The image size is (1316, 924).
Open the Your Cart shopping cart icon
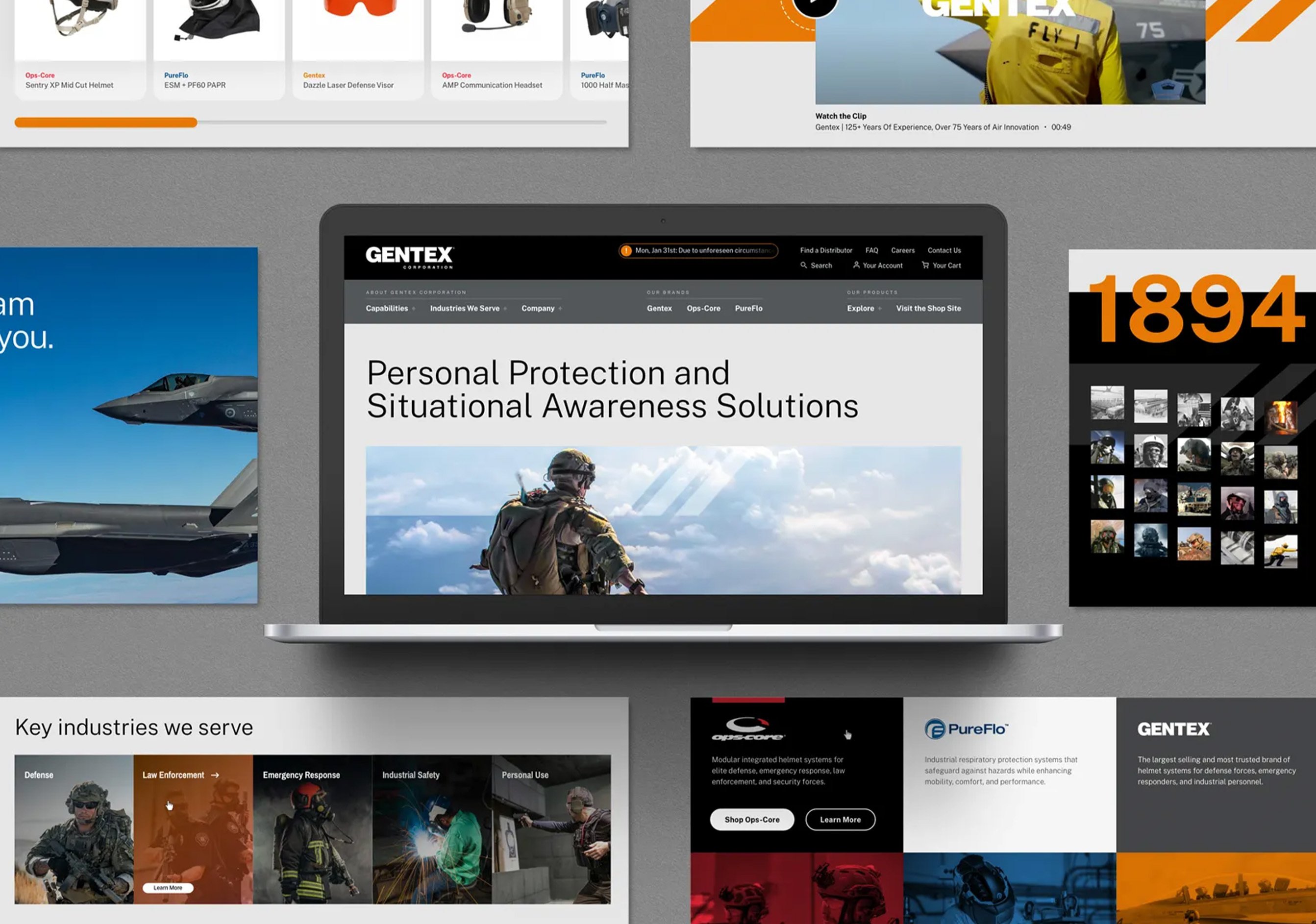pos(925,265)
